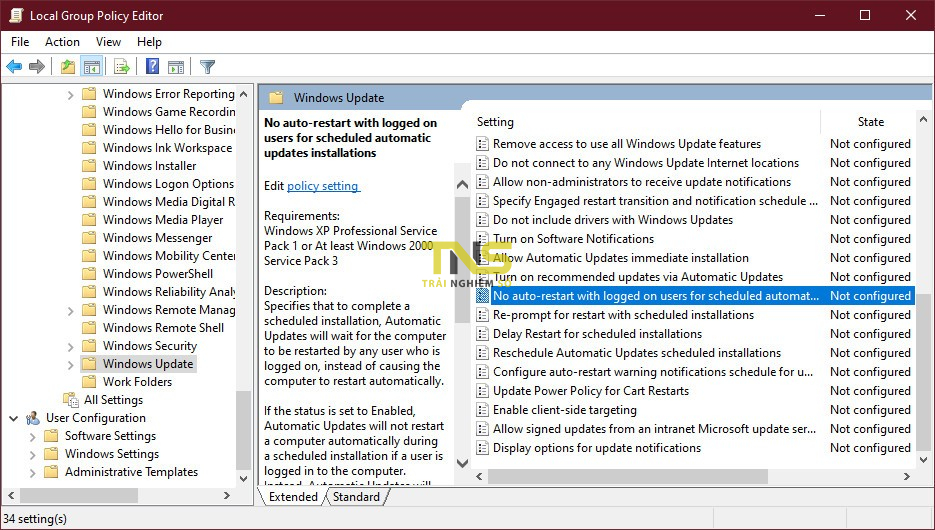Open the File menu
The height and width of the screenshot is (530, 935).
20,42
